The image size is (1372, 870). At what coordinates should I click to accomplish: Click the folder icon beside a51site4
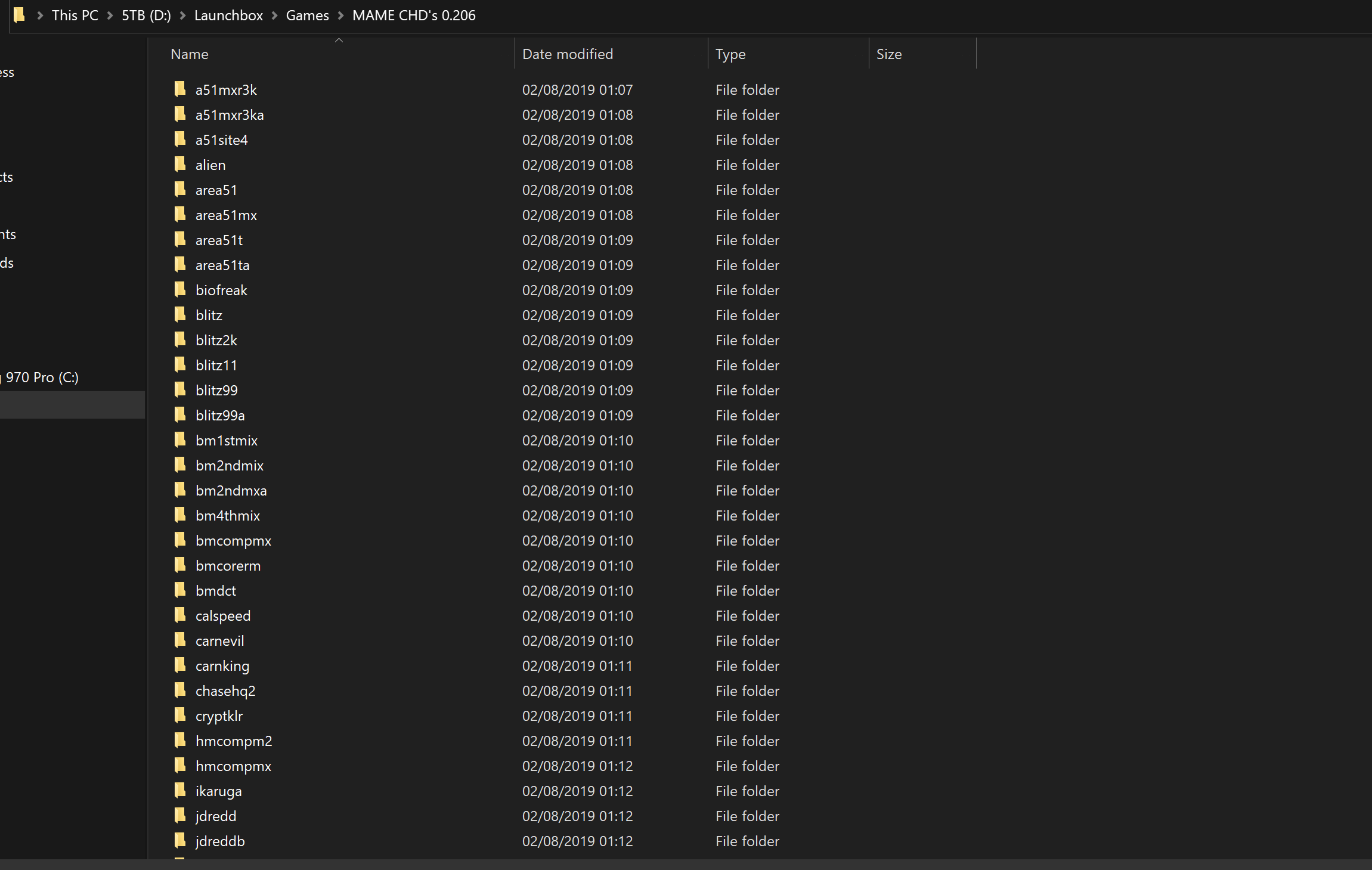(180, 140)
